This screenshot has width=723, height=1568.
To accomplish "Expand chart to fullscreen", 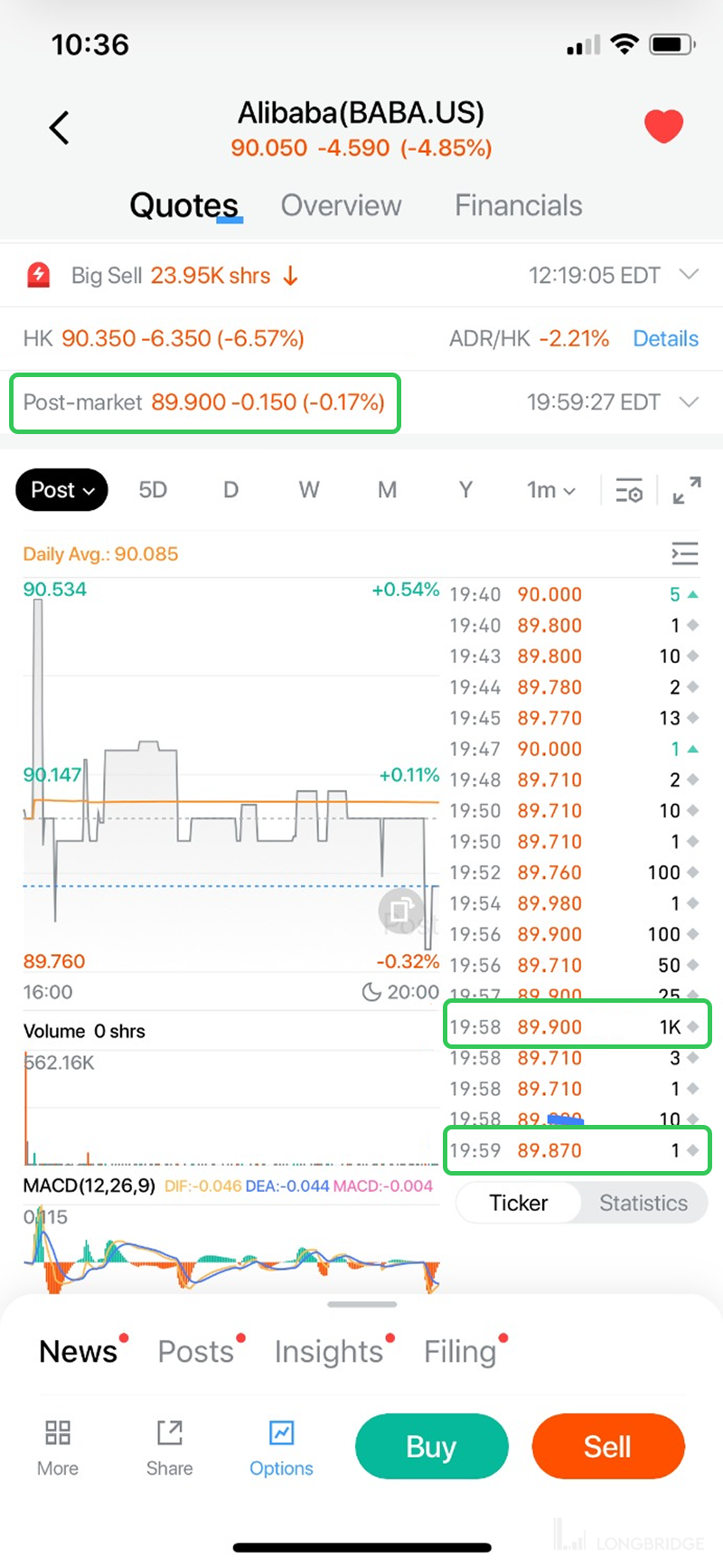I will click(x=687, y=490).
